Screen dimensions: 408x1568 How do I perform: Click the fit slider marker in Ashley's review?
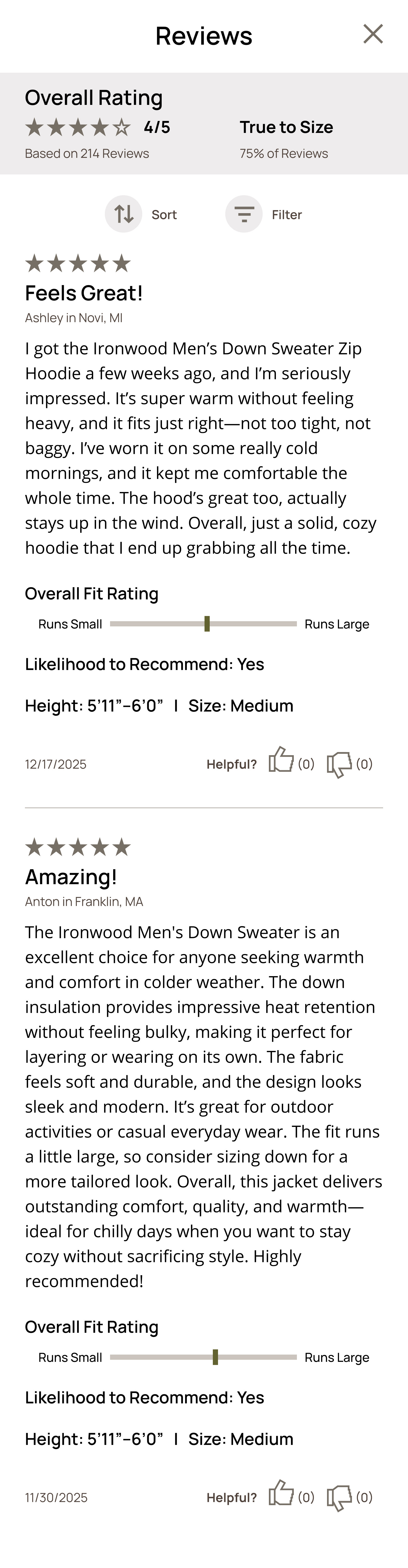pyautogui.click(x=207, y=624)
